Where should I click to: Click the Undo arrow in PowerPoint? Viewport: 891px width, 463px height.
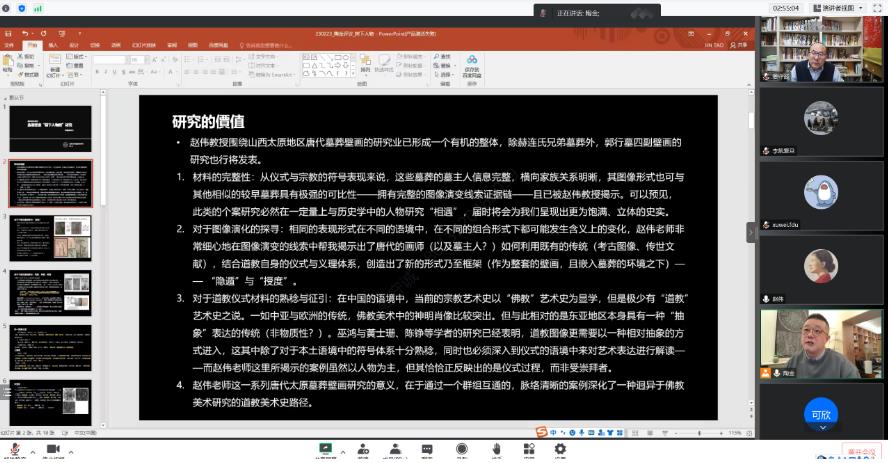(x=25, y=34)
